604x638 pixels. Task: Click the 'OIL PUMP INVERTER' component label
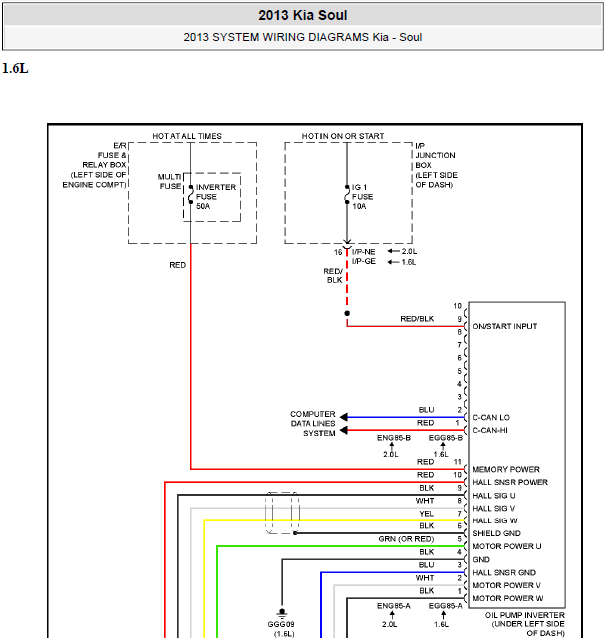tap(525, 615)
